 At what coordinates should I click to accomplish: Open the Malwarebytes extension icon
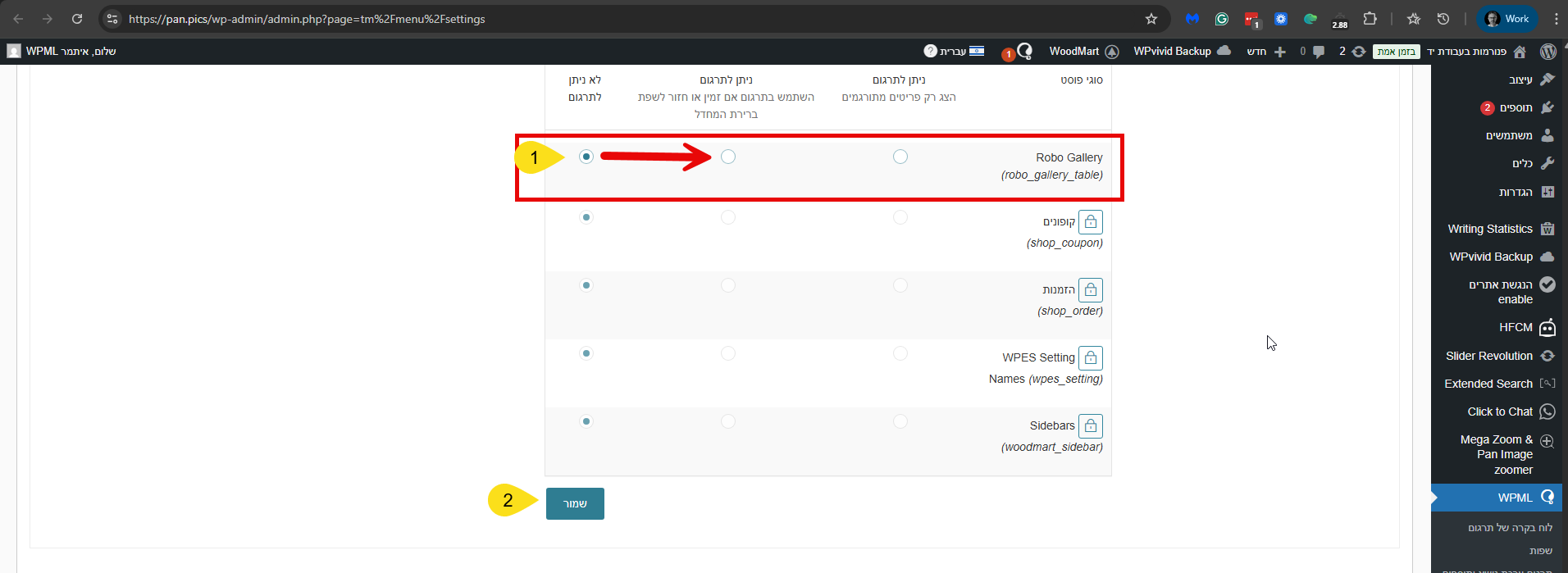point(1192,19)
